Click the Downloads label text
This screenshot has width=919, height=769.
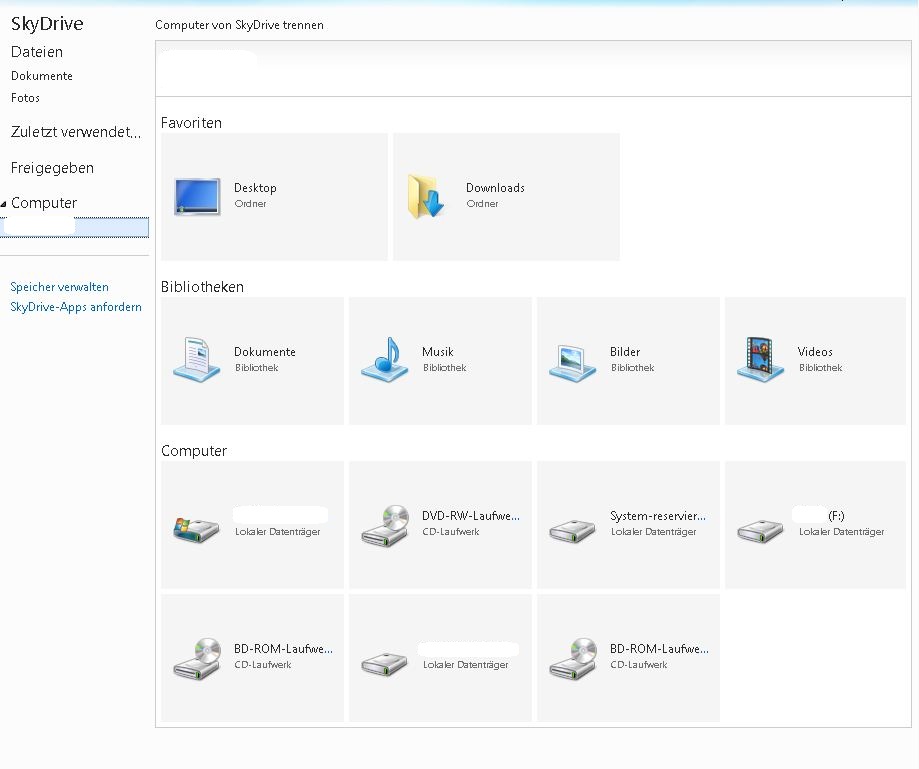[x=495, y=188]
